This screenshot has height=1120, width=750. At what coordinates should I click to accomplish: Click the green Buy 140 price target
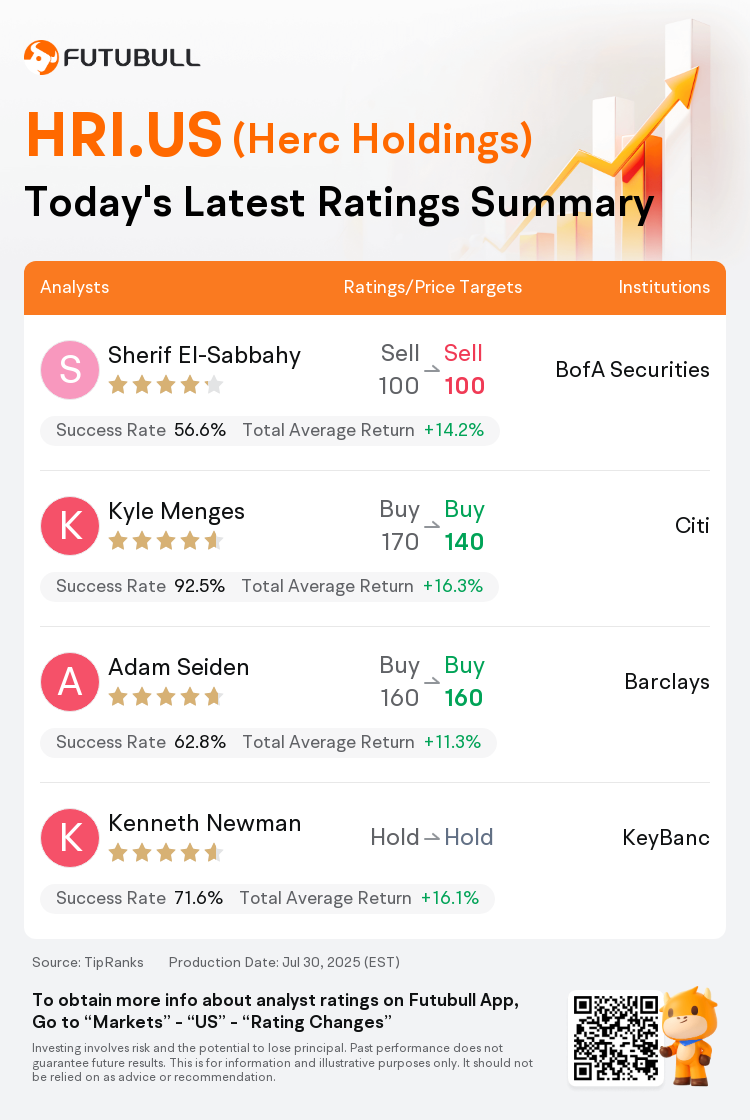(x=464, y=526)
